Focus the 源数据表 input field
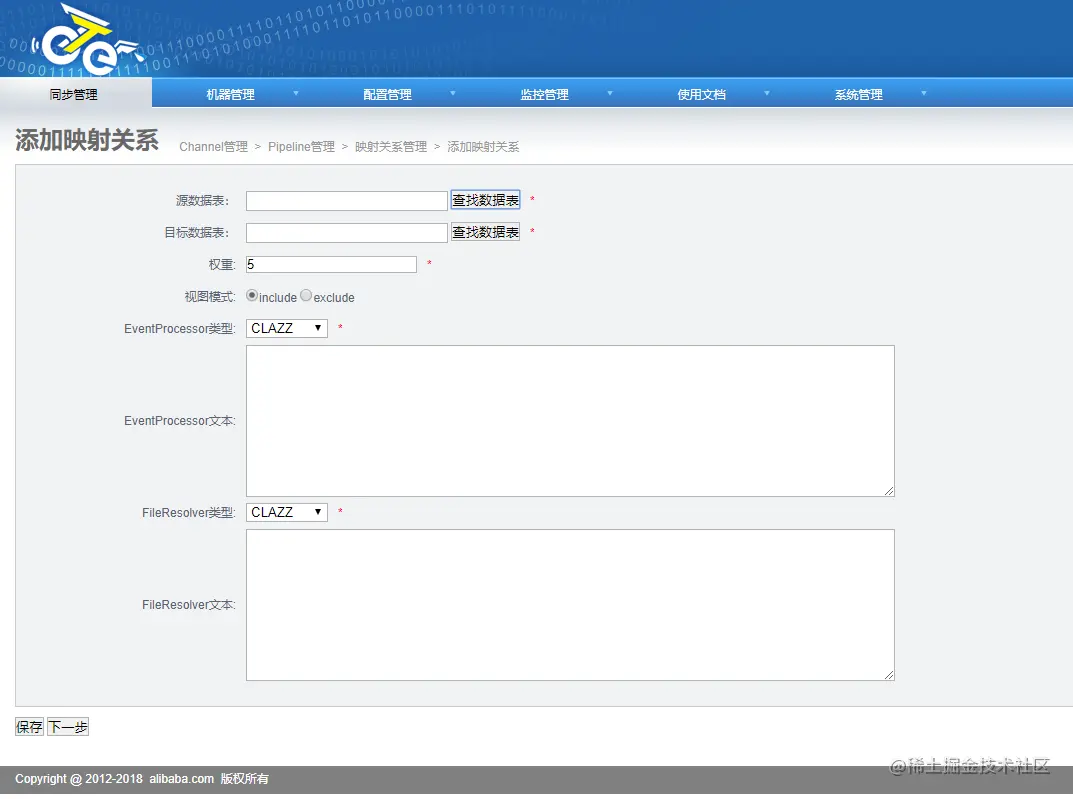The image size is (1073, 799). coord(346,200)
